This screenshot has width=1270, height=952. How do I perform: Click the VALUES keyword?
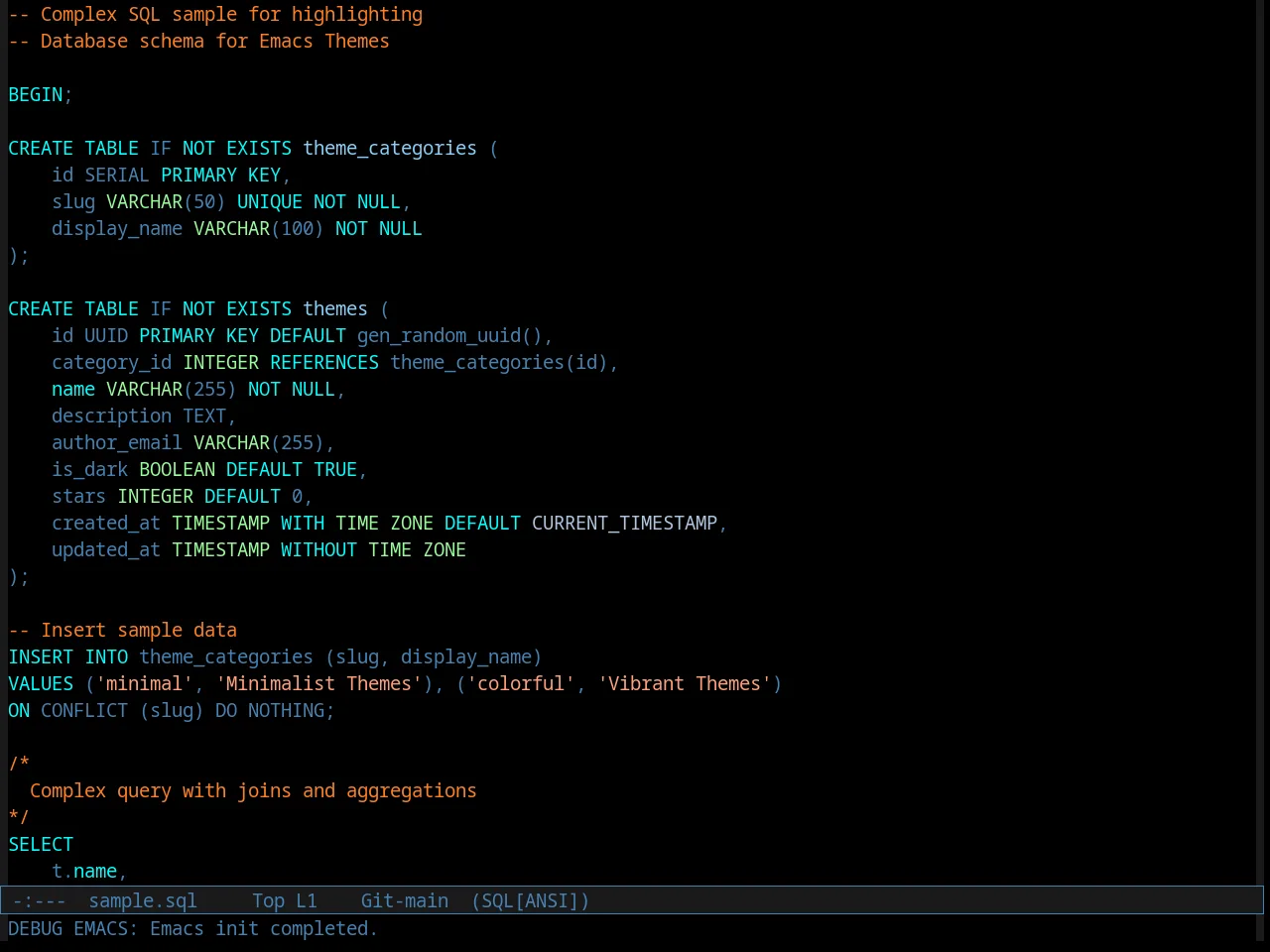(41, 683)
